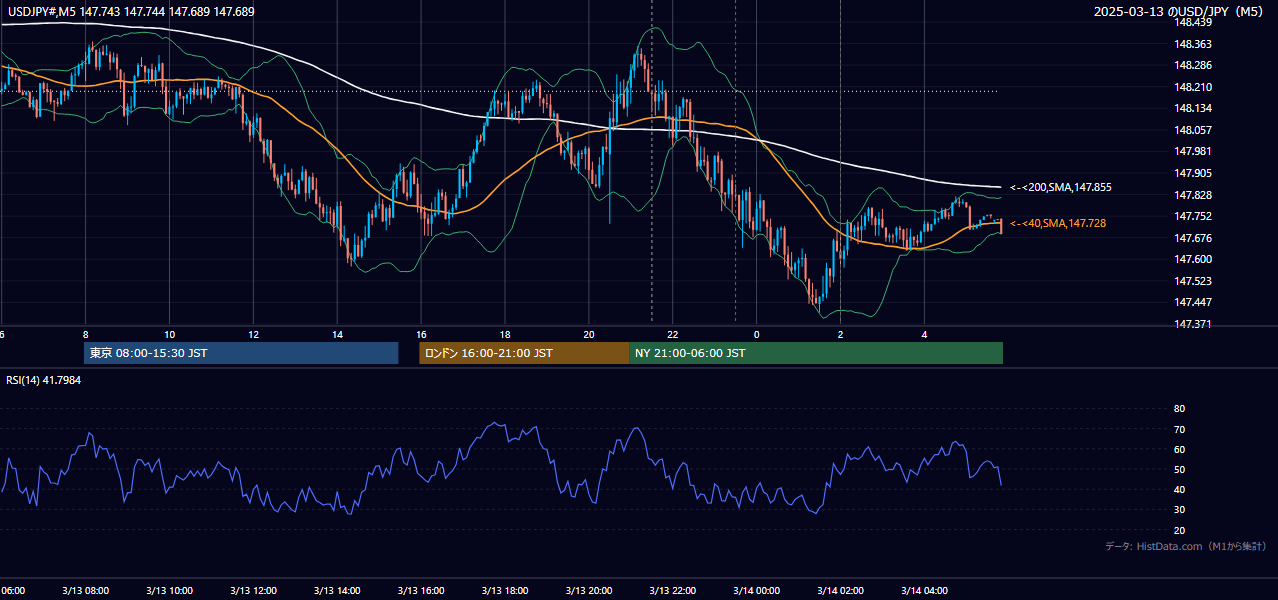This screenshot has width=1278, height=600.
Task: Select the RSI(14) 41.7984 indicator label
Action: [x=43, y=380]
